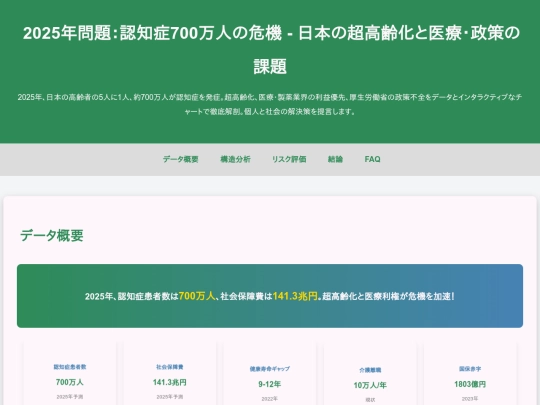The image size is (540, 405).
Task: Jump to the 結論 section
Action: [x=335, y=159]
